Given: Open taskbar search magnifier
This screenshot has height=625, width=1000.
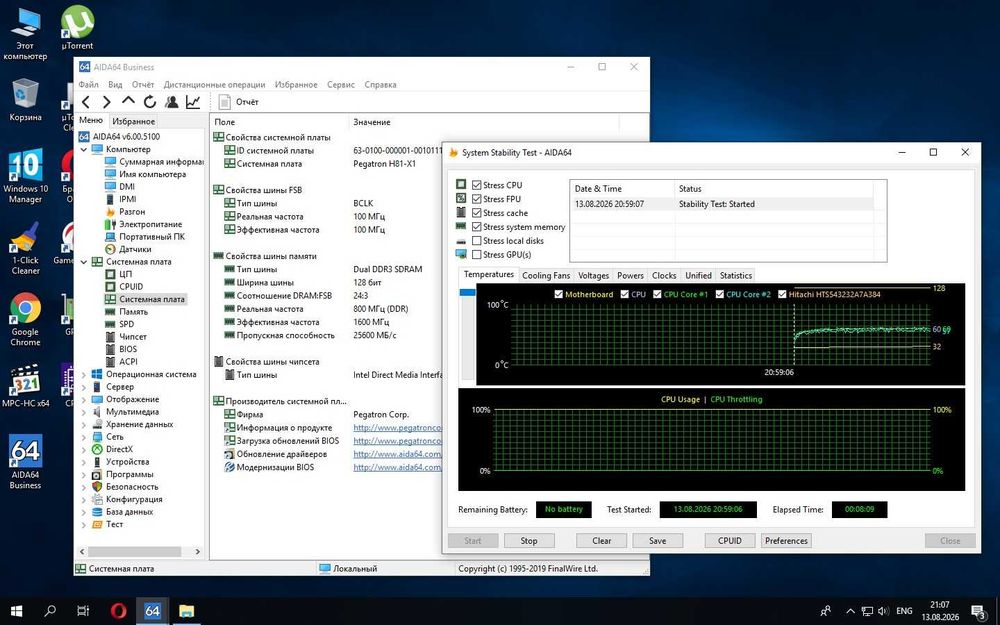Looking at the screenshot, I should [x=50, y=610].
